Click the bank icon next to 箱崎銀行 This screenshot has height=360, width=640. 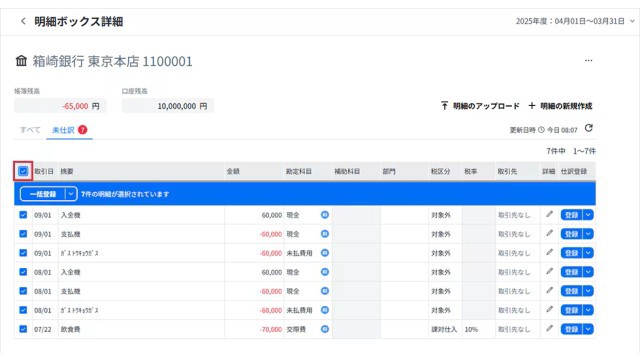click(x=21, y=61)
